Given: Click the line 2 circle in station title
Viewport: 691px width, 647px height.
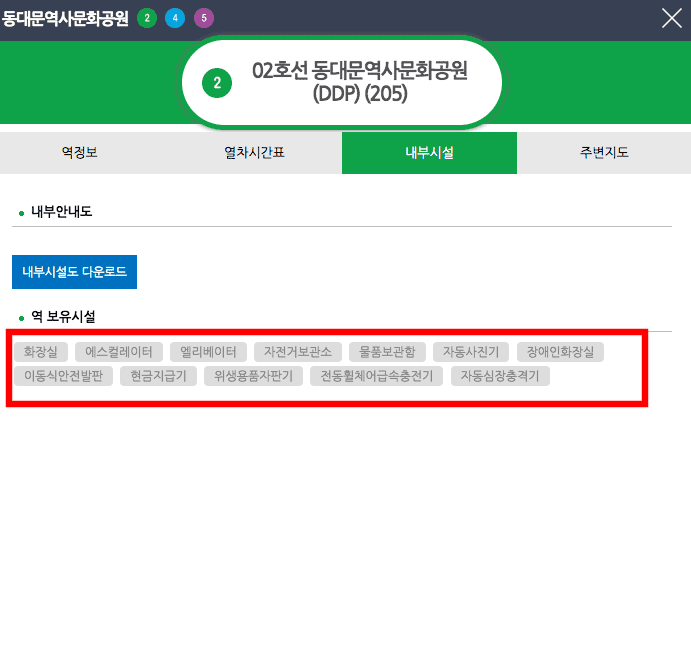Looking at the screenshot, I should click(x=217, y=83).
